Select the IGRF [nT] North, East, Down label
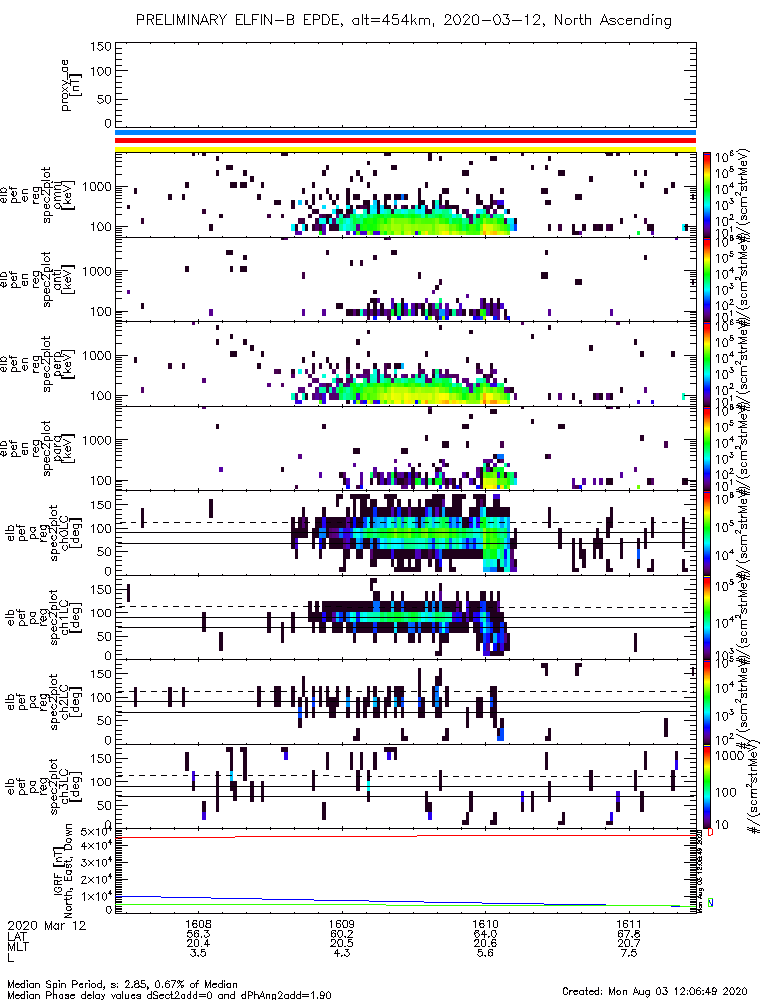The image size is (775, 1000). point(63,871)
